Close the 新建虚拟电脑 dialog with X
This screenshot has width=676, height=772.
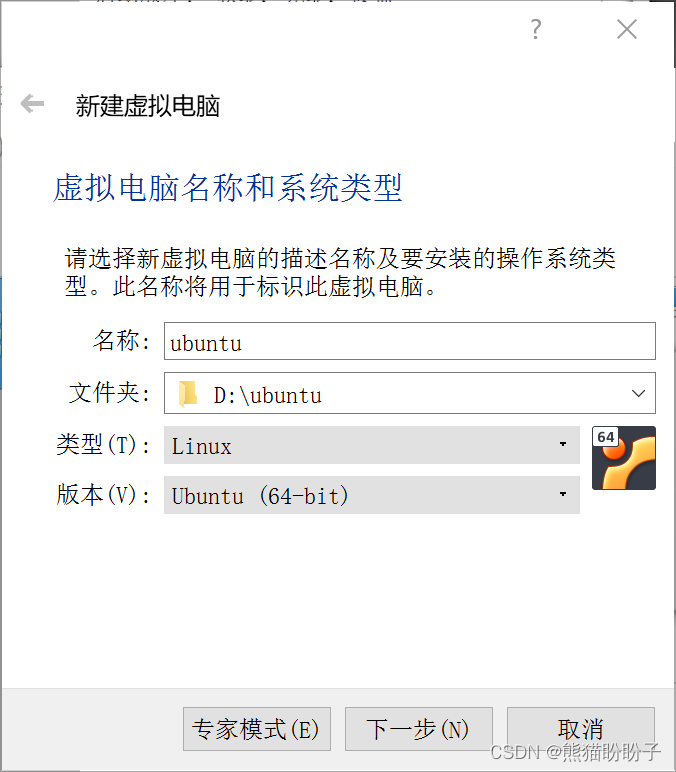point(627,29)
